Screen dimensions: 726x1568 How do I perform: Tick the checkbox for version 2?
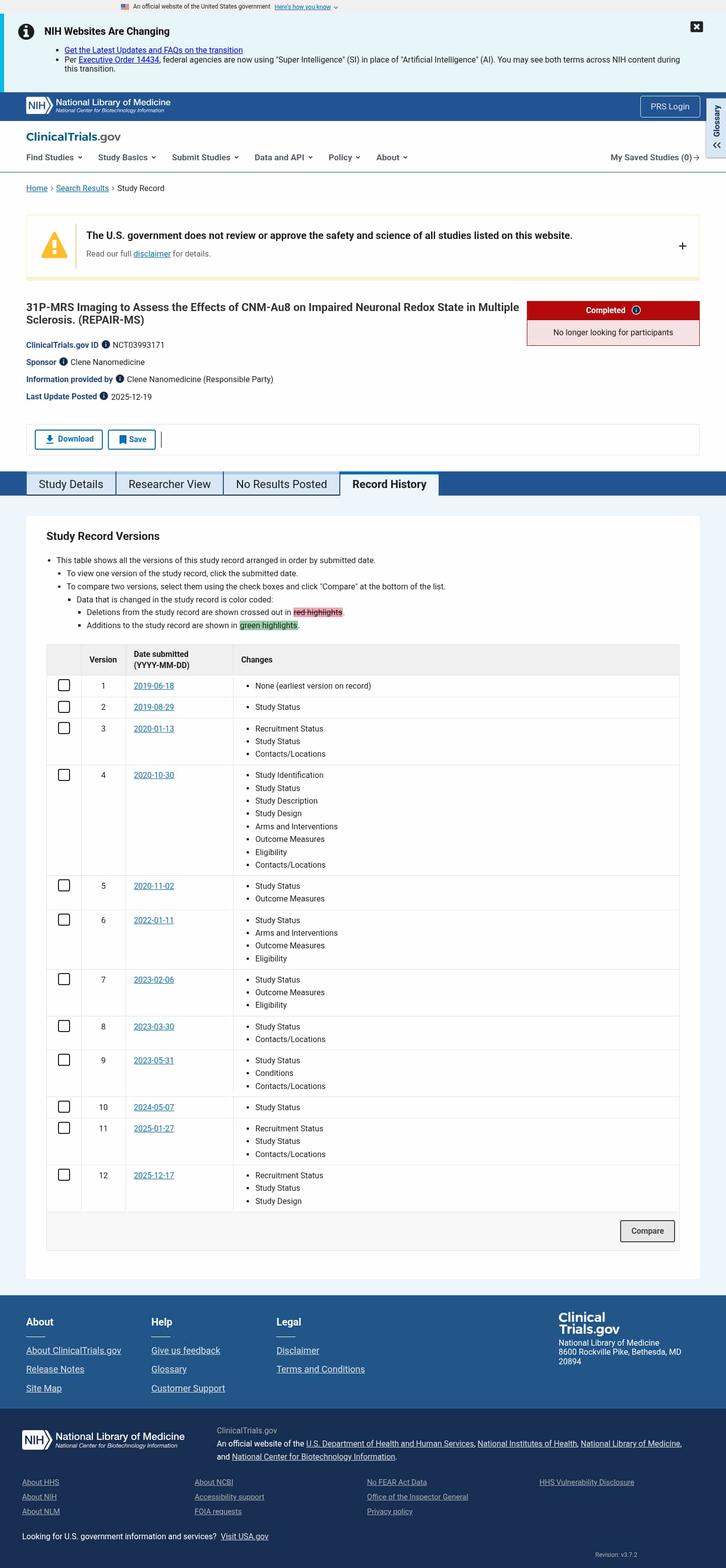pos(64,707)
